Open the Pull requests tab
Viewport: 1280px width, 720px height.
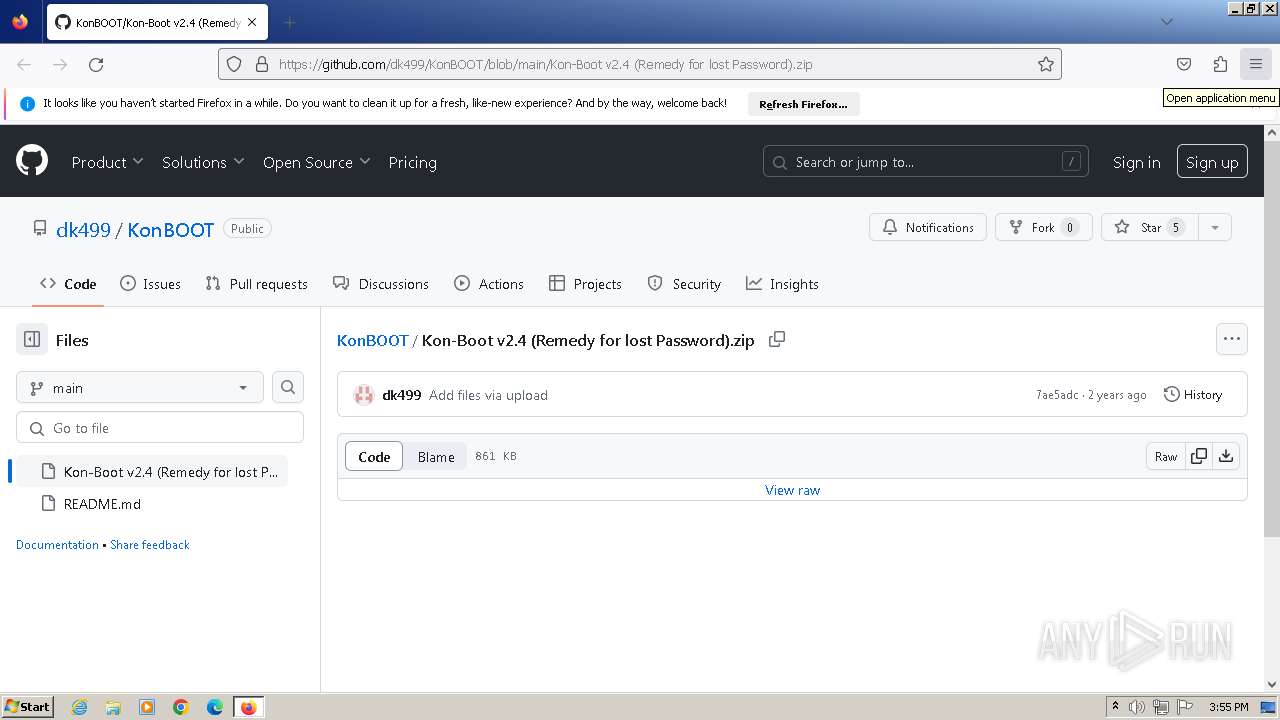click(256, 284)
